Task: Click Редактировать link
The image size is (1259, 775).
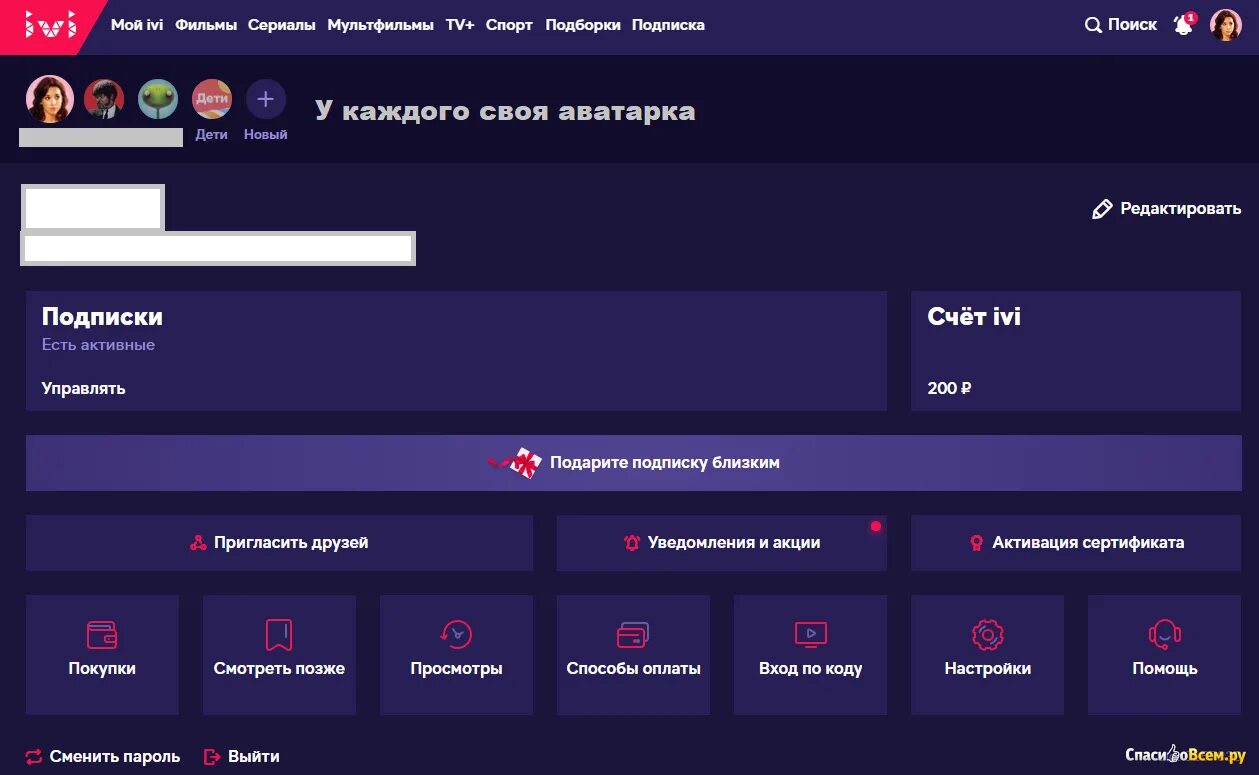Action: pos(1181,209)
